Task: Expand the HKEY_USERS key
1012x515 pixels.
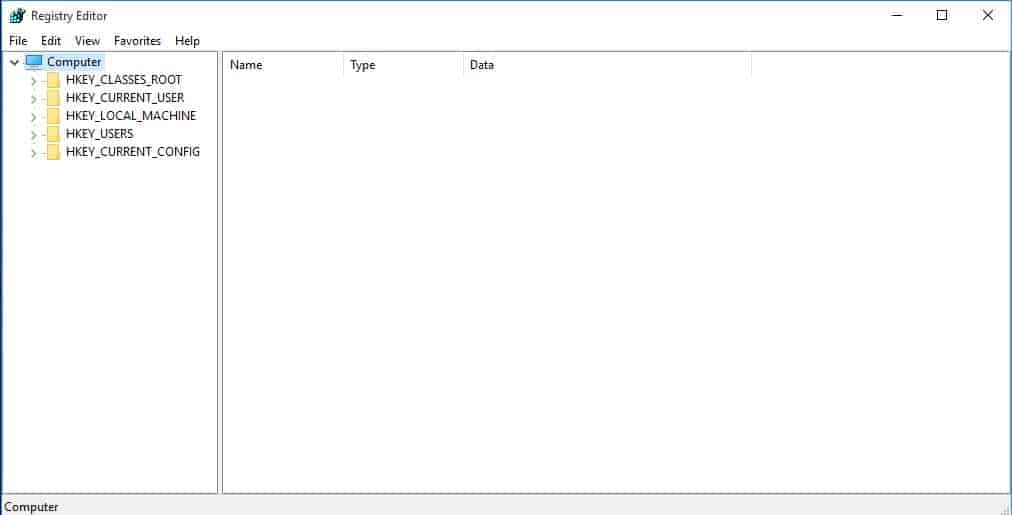Action: pos(34,135)
